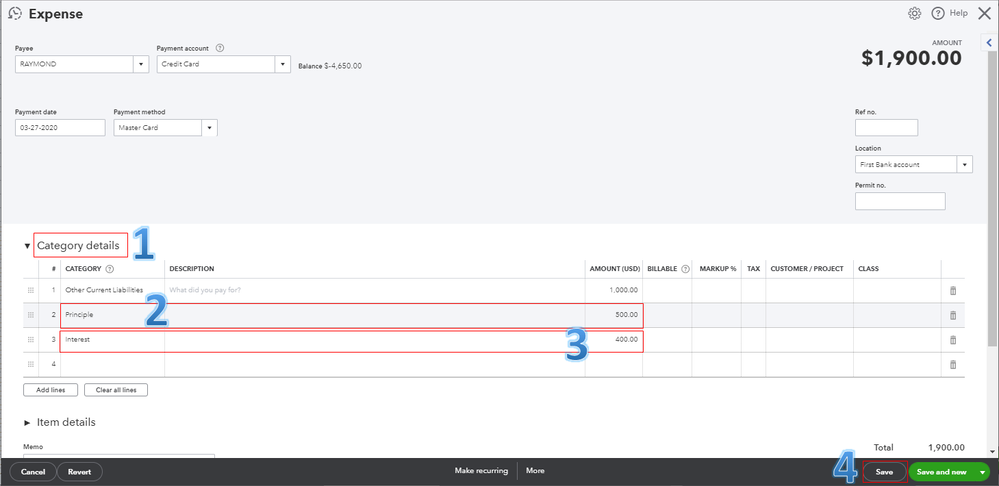
Task: Open the Save and new dropdown arrow
Action: [x=982, y=472]
